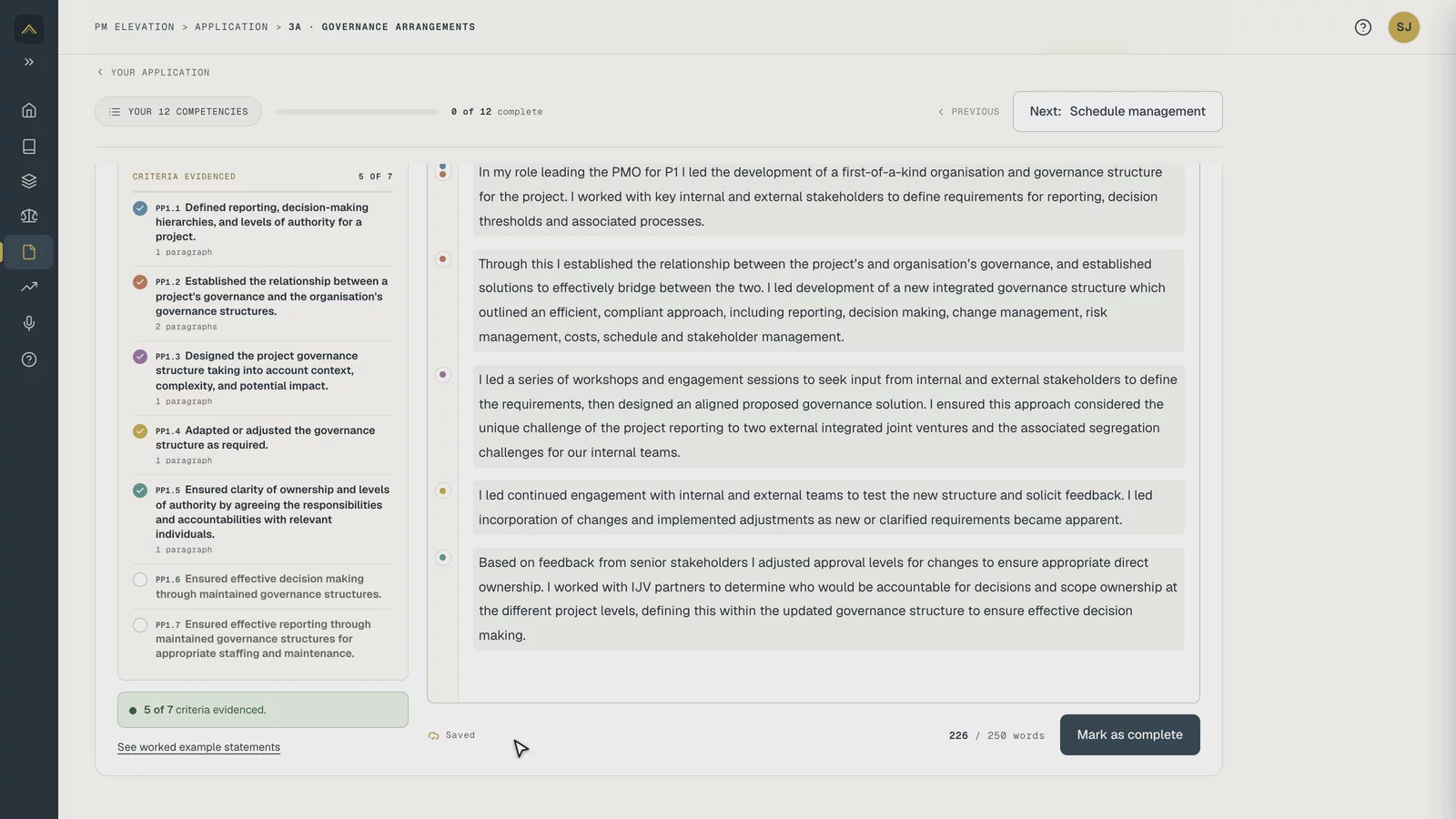Open the trending chart sidebar icon
This screenshot has width=1456, height=819.
(29, 287)
